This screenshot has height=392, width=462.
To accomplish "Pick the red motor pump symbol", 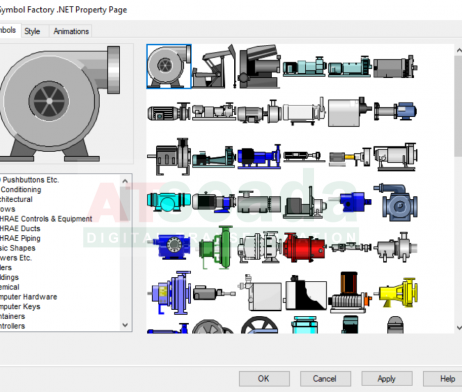I will [x=304, y=248].
